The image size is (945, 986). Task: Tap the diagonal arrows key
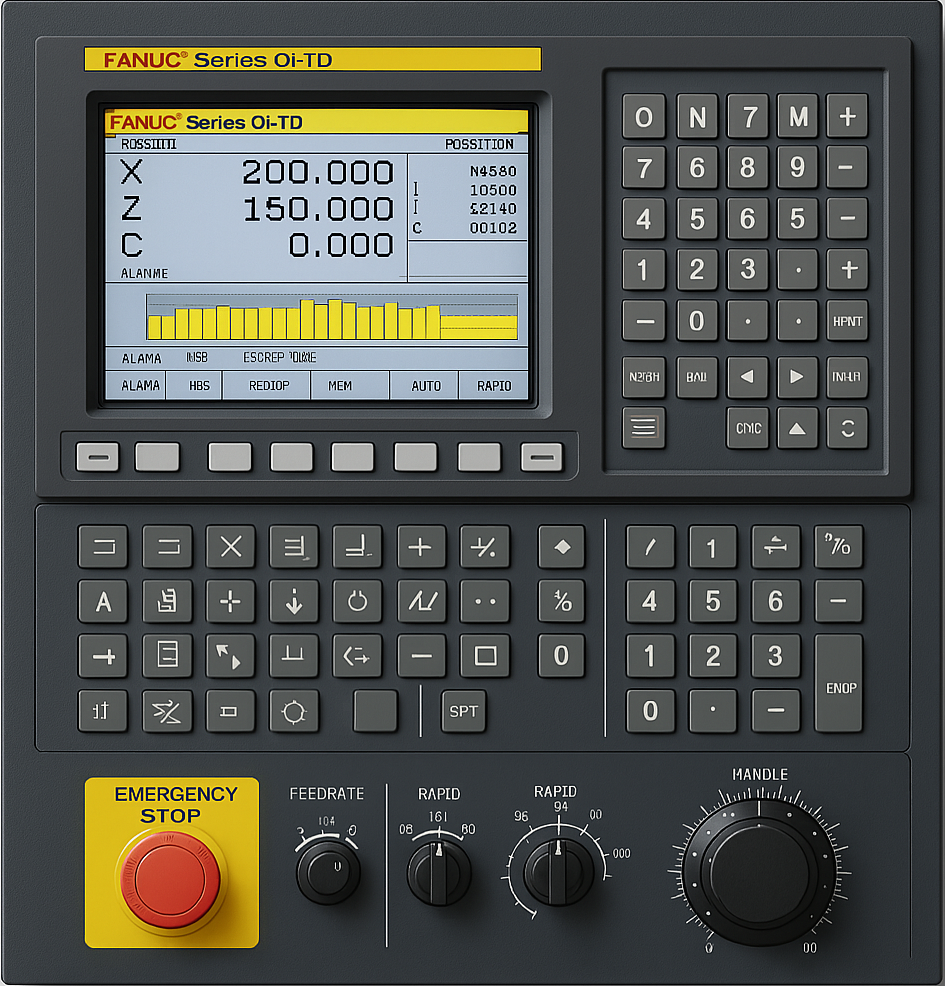(230, 656)
